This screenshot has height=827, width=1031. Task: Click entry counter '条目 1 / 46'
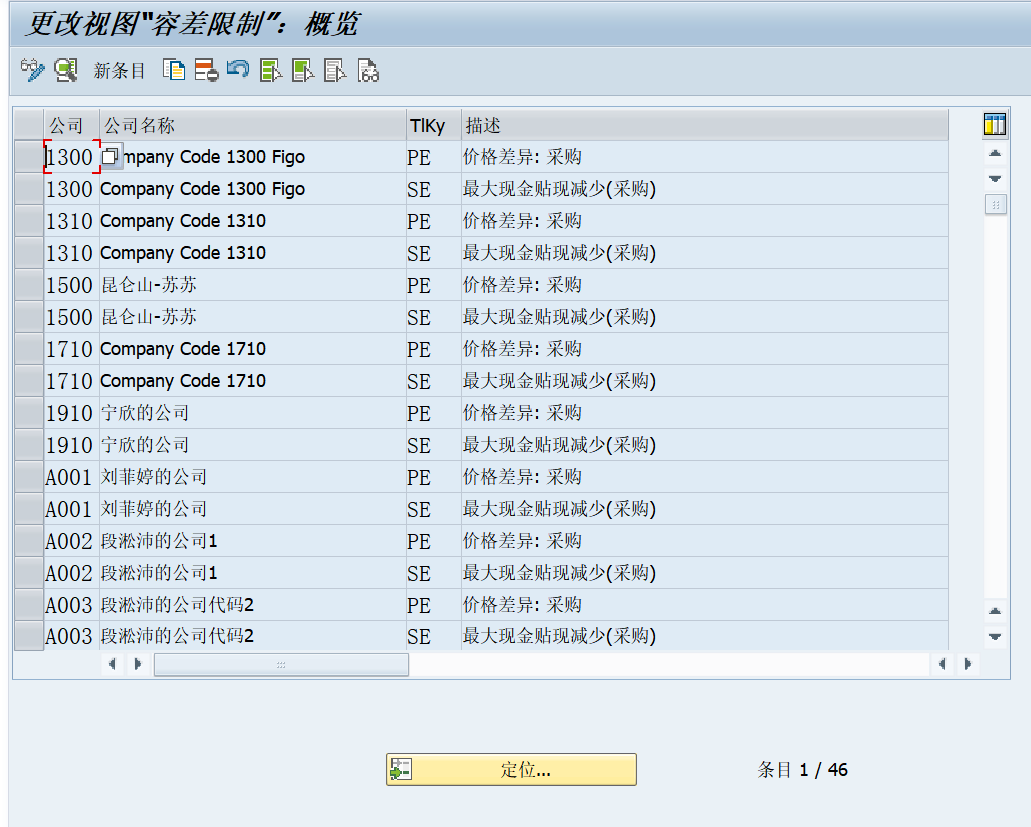(802, 770)
